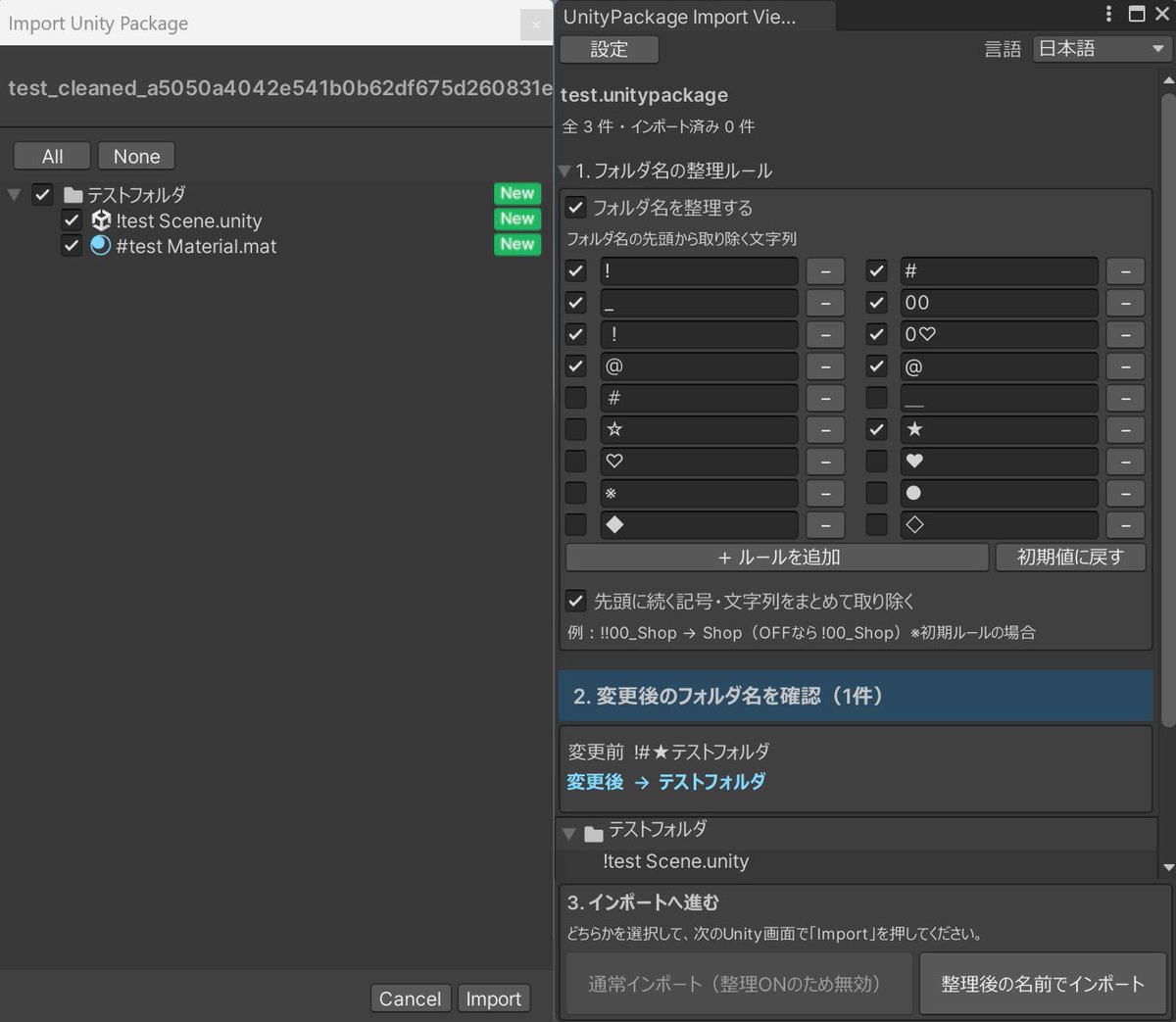Open the 言語 language dropdown
The width and height of the screenshot is (1176, 1022).
pyautogui.click(x=1102, y=49)
